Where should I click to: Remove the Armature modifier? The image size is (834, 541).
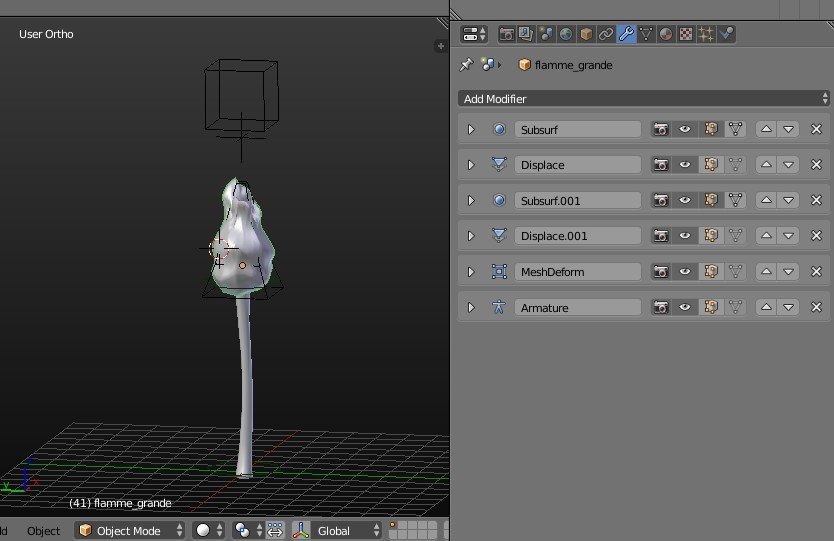pyautogui.click(x=816, y=307)
